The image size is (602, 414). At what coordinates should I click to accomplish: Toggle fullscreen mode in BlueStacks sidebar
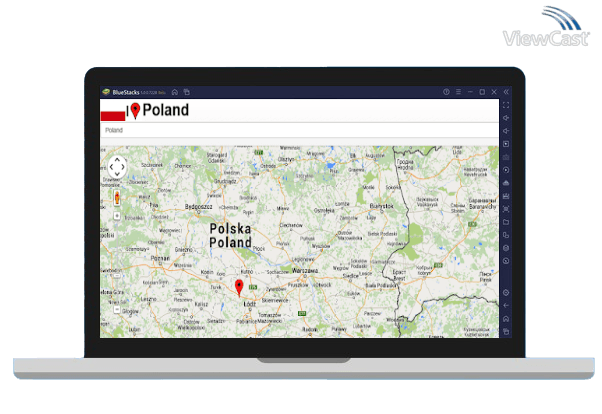(506, 105)
